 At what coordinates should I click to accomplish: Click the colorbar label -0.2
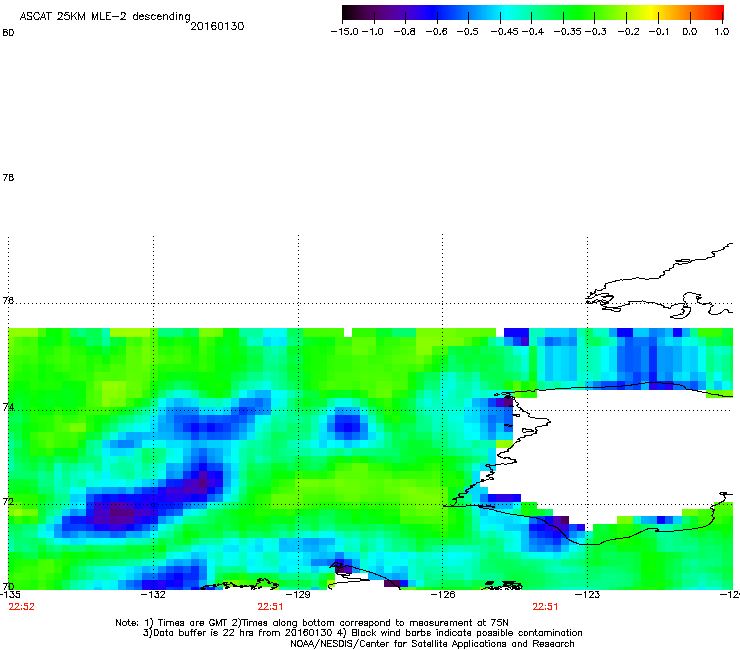click(x=629, y=32)
